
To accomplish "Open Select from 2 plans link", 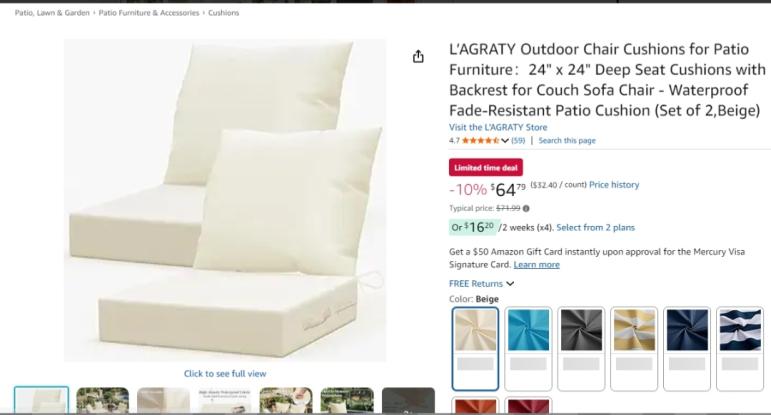I will [x=595, y=228].
